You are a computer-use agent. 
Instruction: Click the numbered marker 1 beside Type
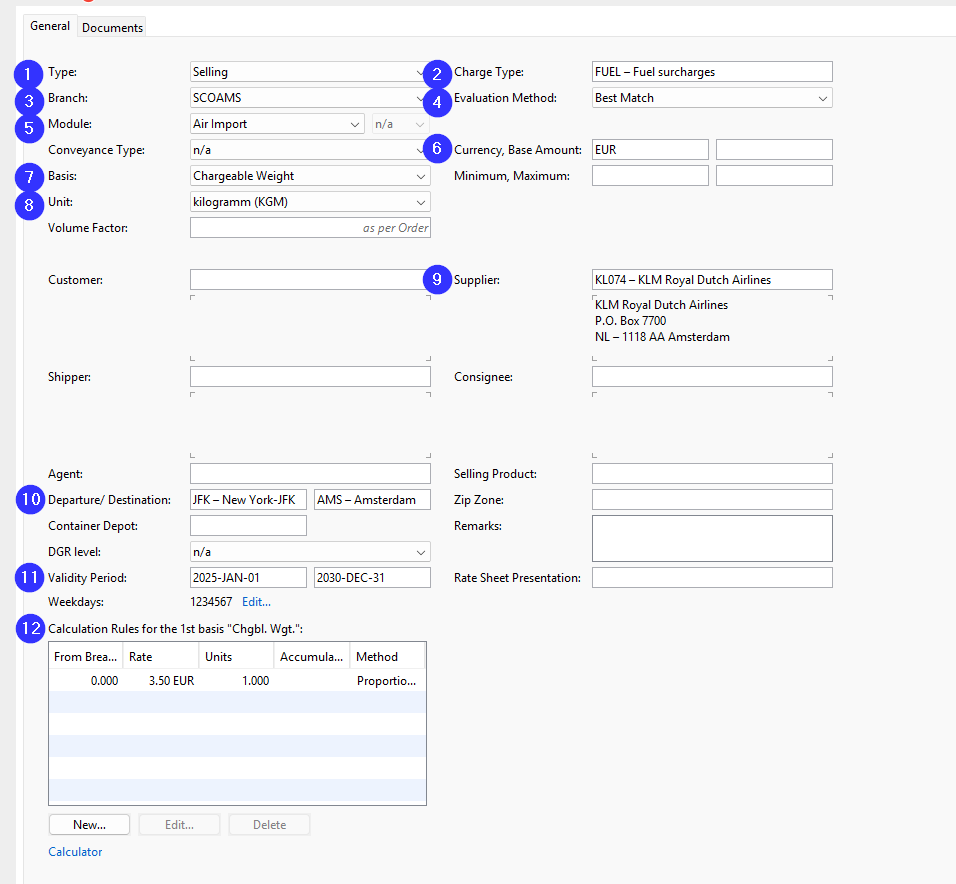[x=29, y=73]
